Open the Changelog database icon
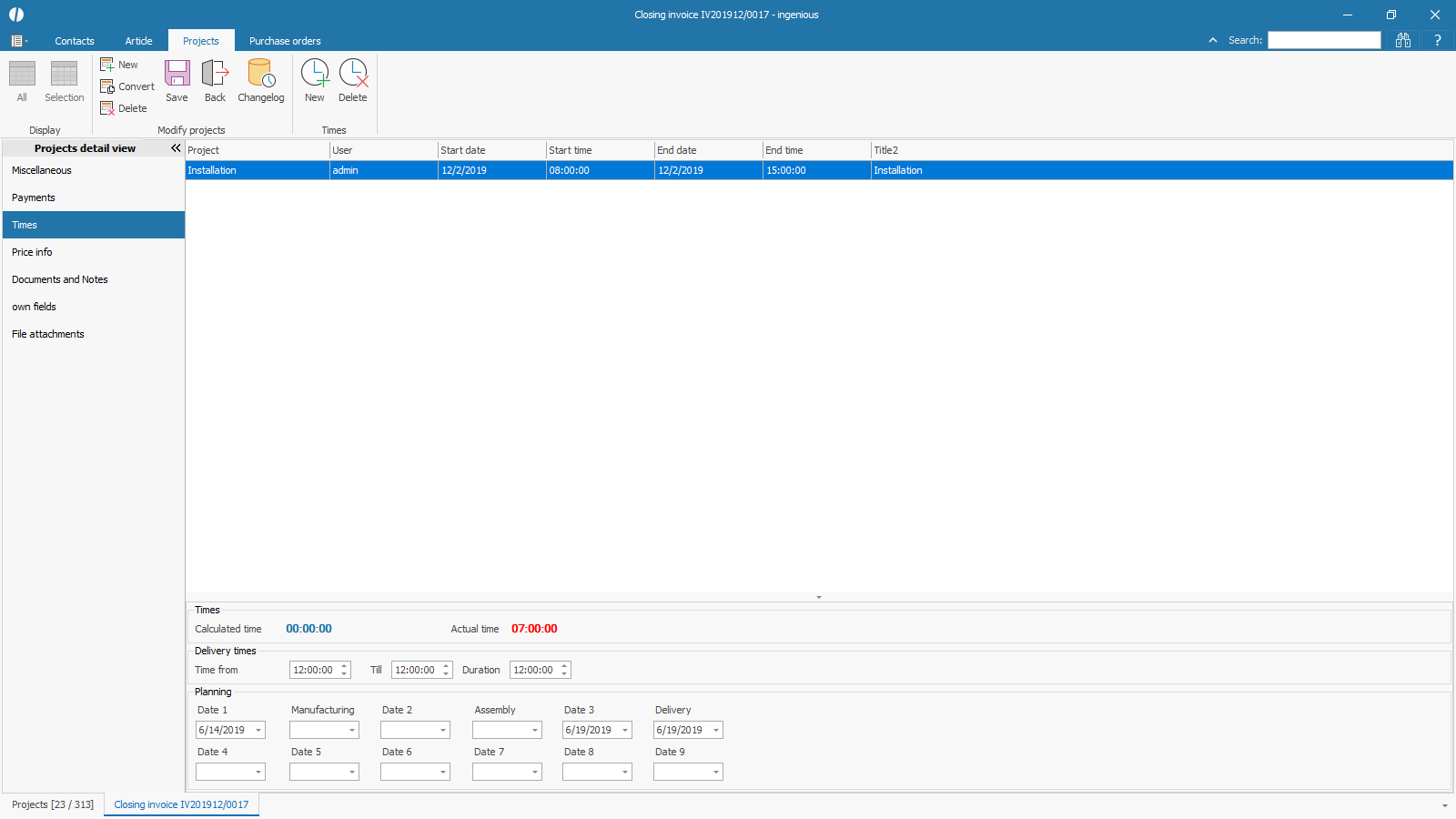Image resolution: width=1456 pixels, height=819 pixels. click(x=261, y=74)
